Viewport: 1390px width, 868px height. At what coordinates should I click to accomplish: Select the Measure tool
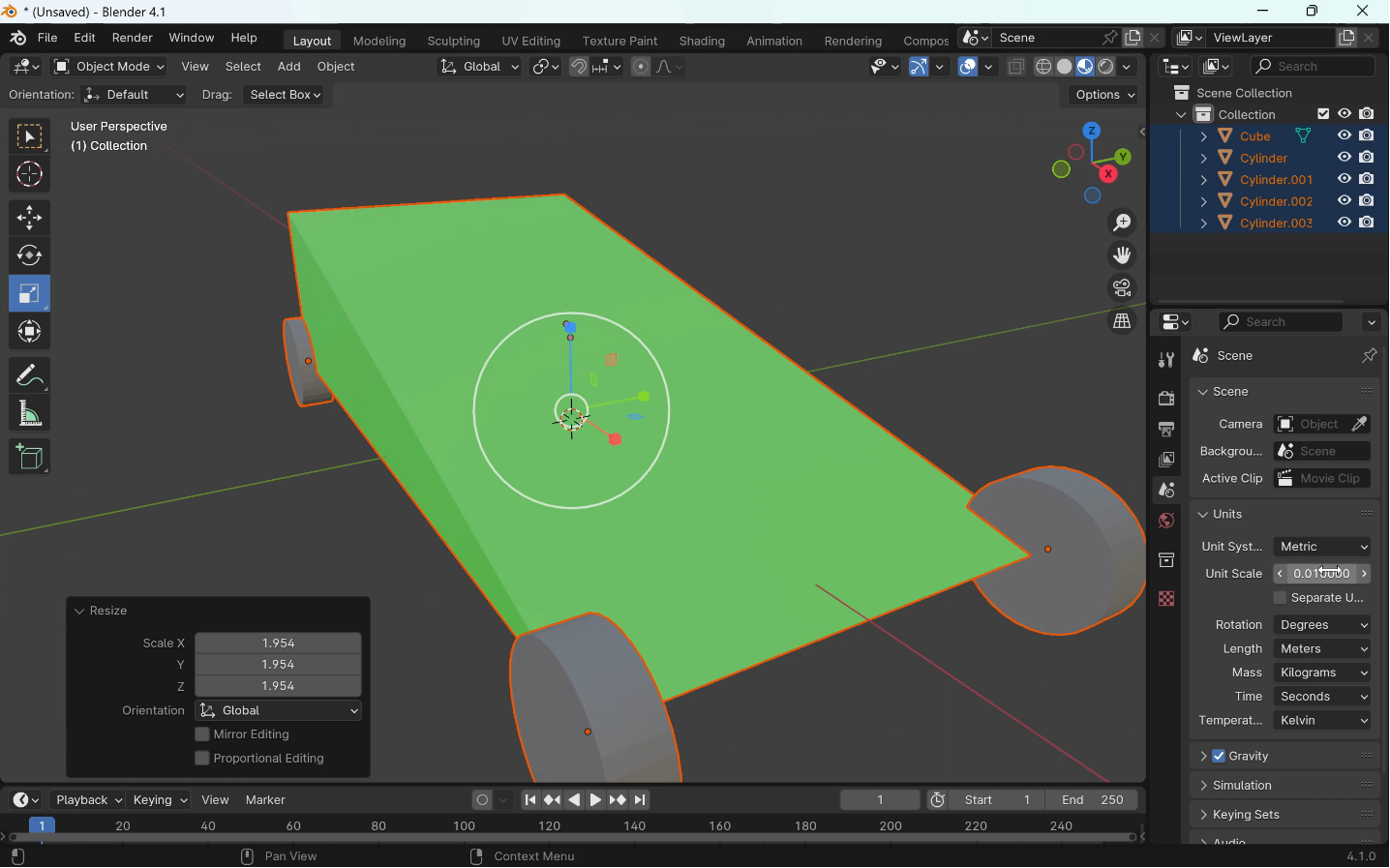coord(29,415)
